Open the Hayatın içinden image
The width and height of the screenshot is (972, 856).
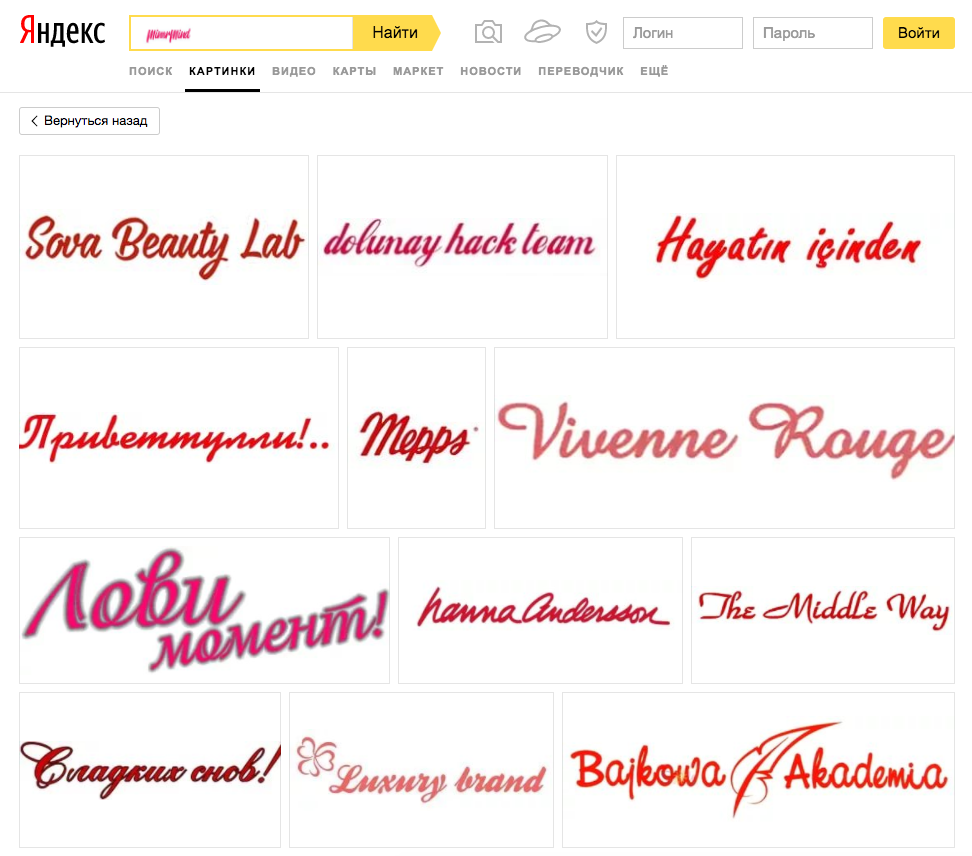pos(785,247)
